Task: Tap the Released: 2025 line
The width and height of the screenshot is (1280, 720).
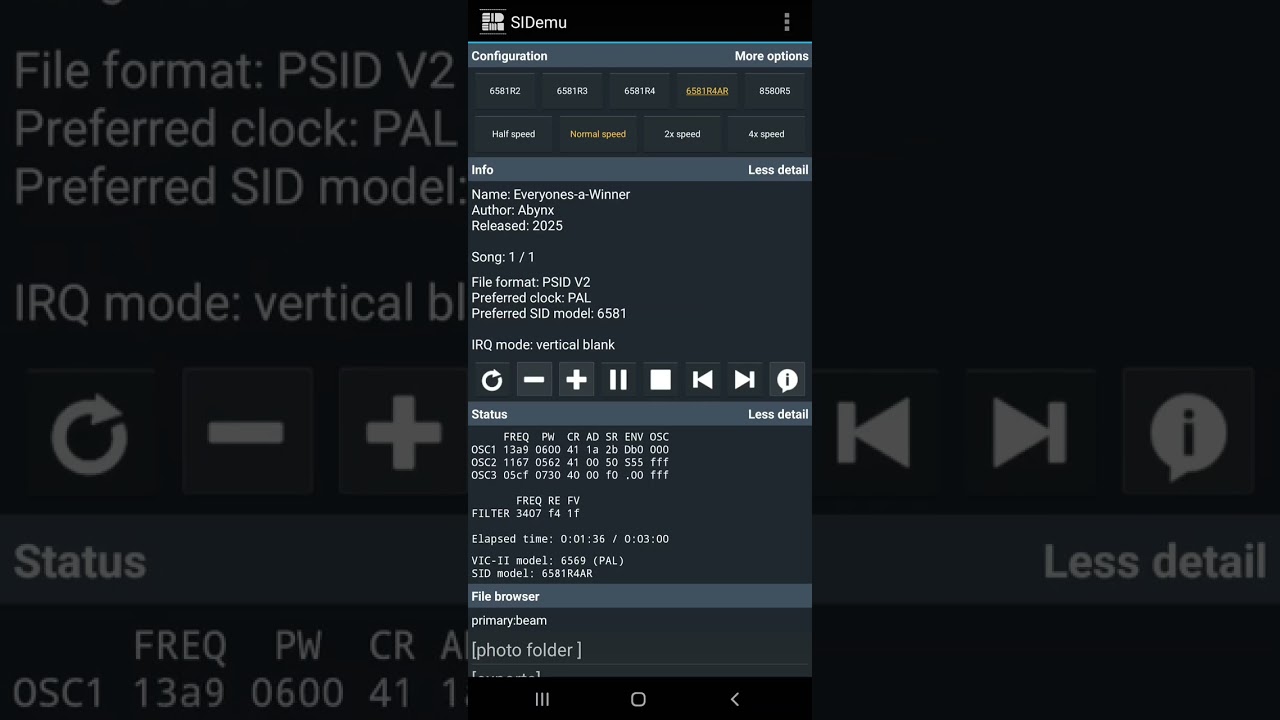Action: click(517, 226)
